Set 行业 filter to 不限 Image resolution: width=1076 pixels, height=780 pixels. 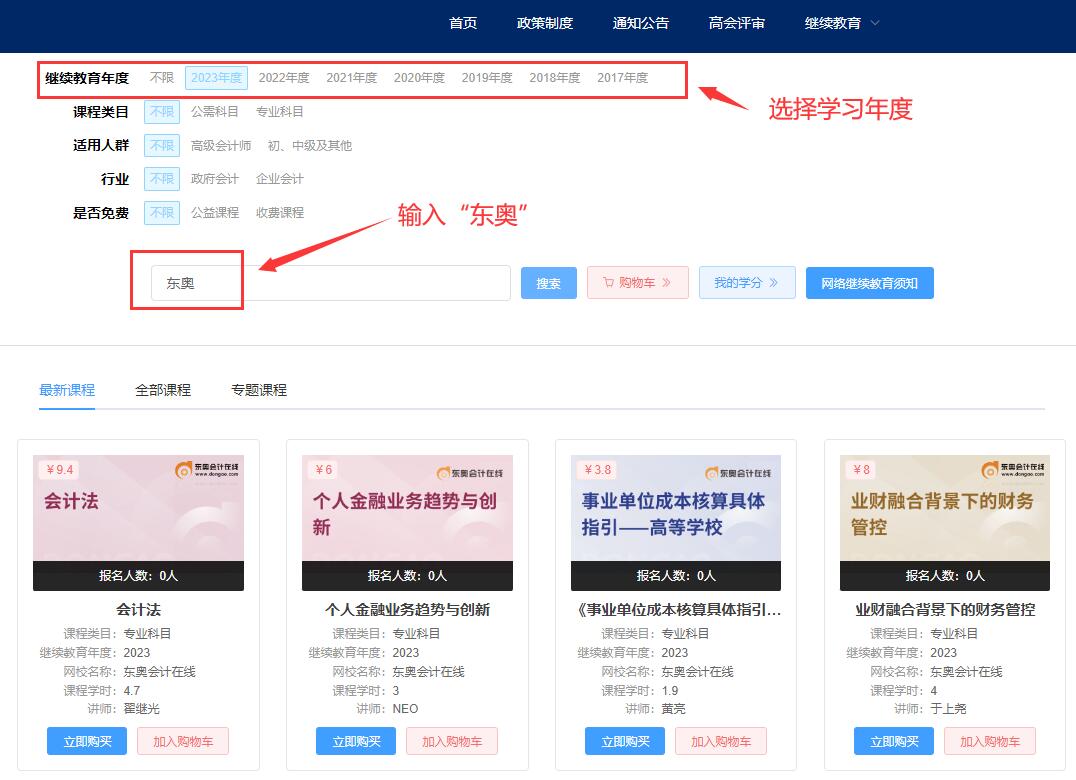tap(161, 179)
